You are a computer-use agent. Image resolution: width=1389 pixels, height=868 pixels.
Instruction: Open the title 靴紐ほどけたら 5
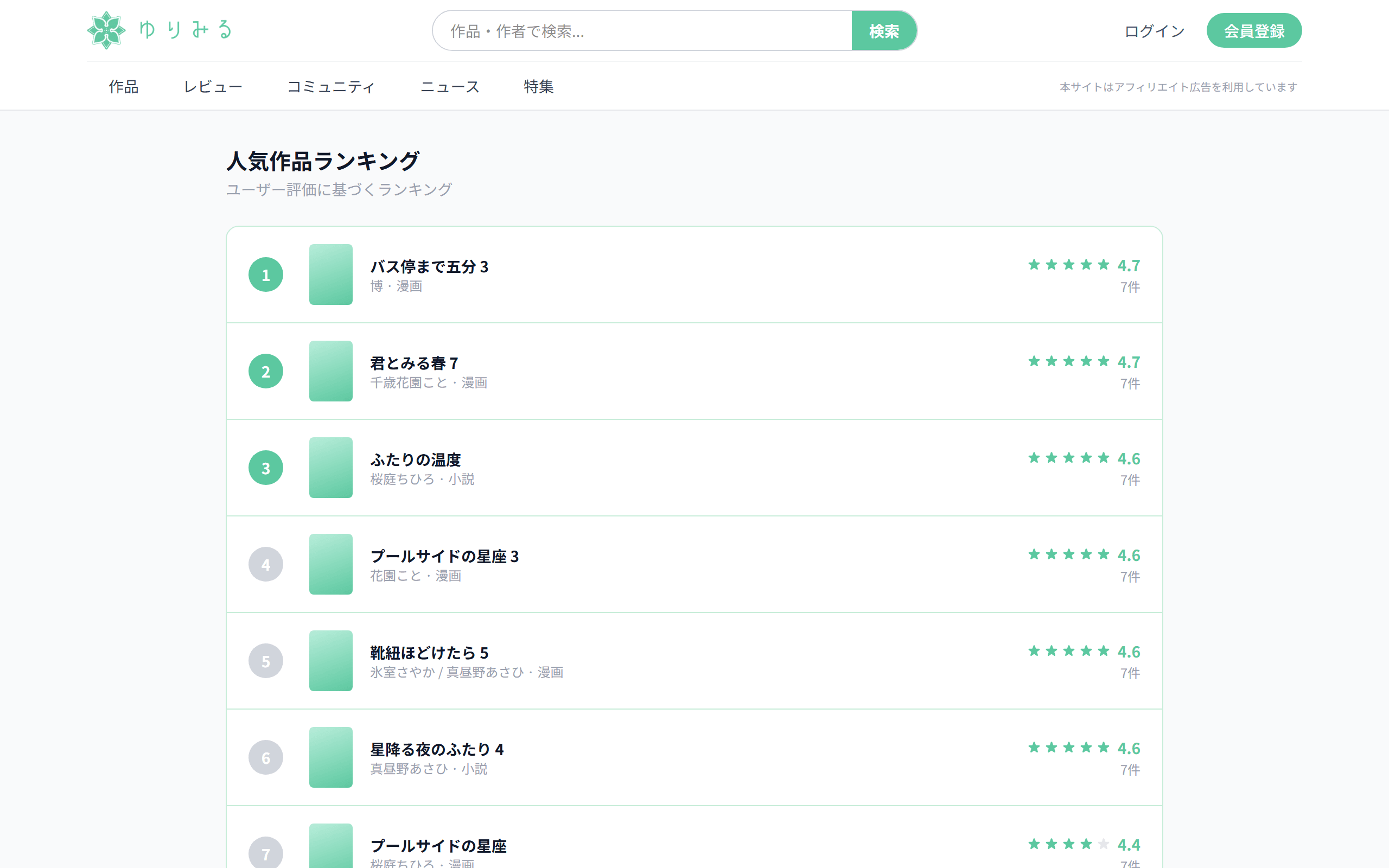pos(429,653)
